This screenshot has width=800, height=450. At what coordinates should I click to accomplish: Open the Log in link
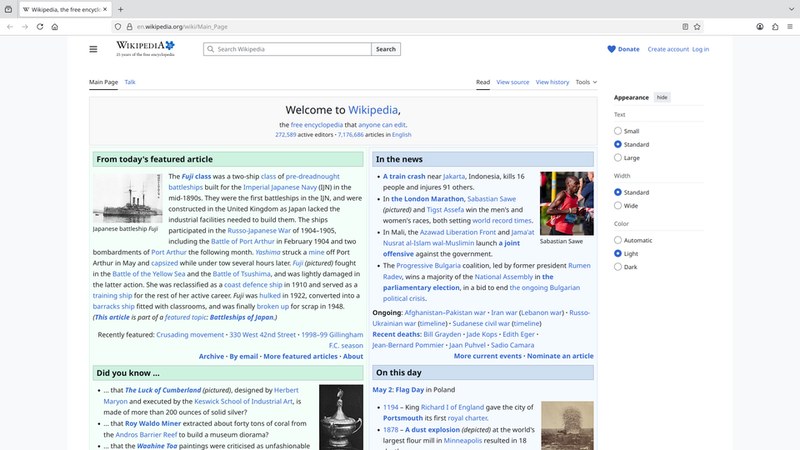(701, 49)
